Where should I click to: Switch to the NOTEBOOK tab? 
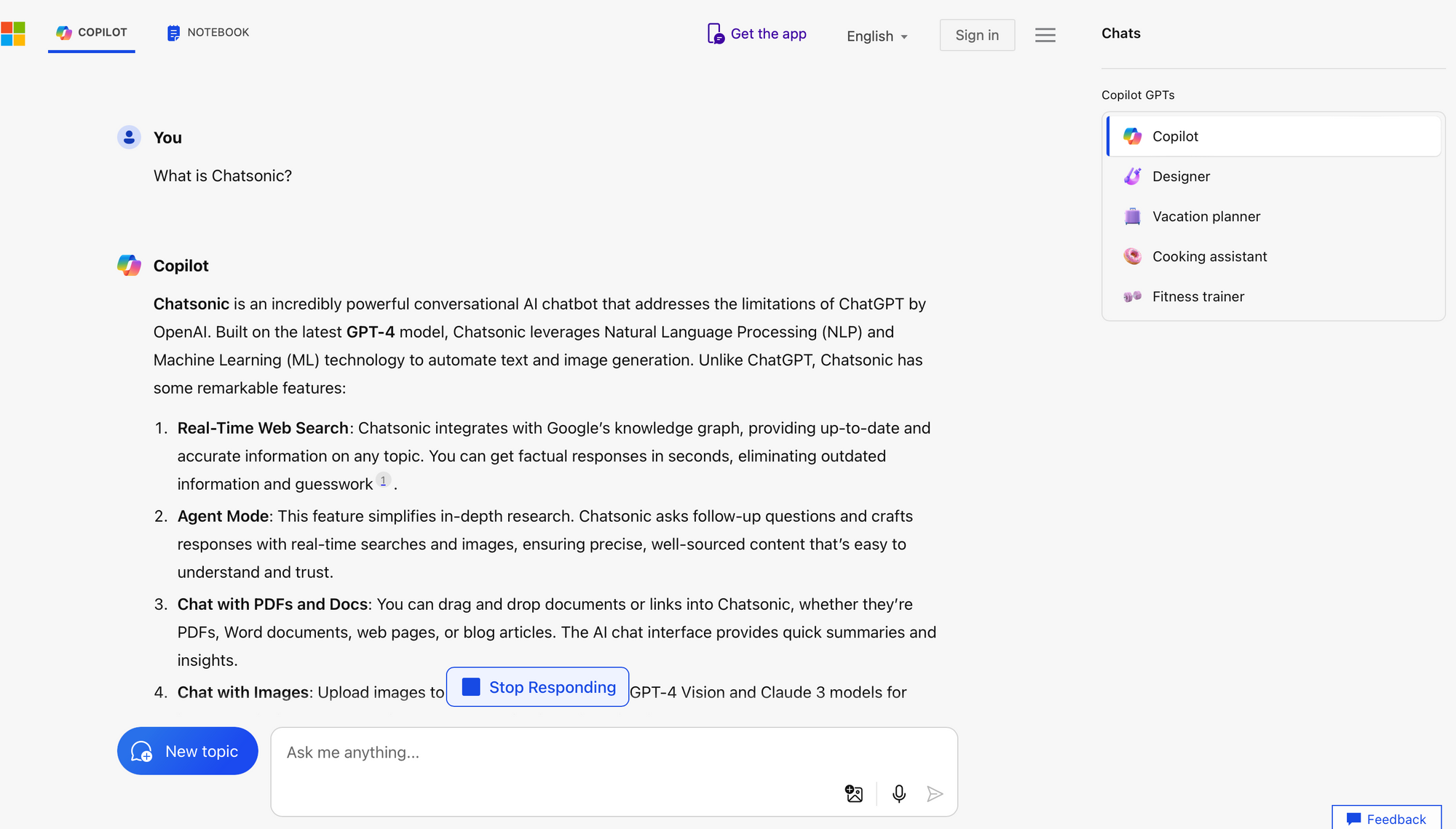(207, 32)
